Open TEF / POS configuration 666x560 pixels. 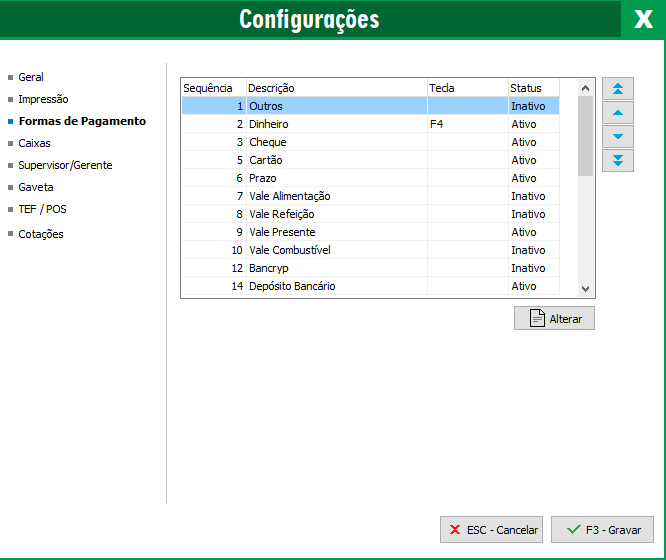pos(42,209)
